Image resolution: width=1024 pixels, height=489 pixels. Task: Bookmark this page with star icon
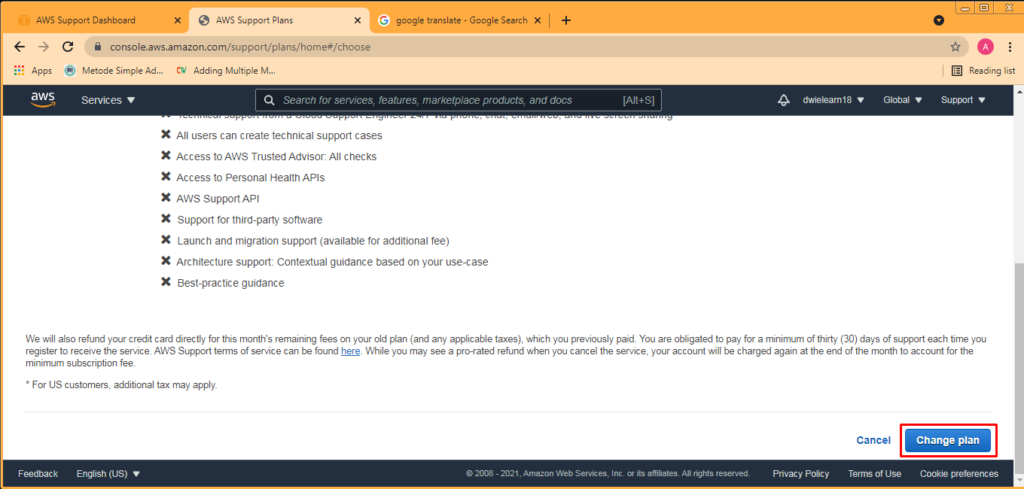(x=955, y=47)
